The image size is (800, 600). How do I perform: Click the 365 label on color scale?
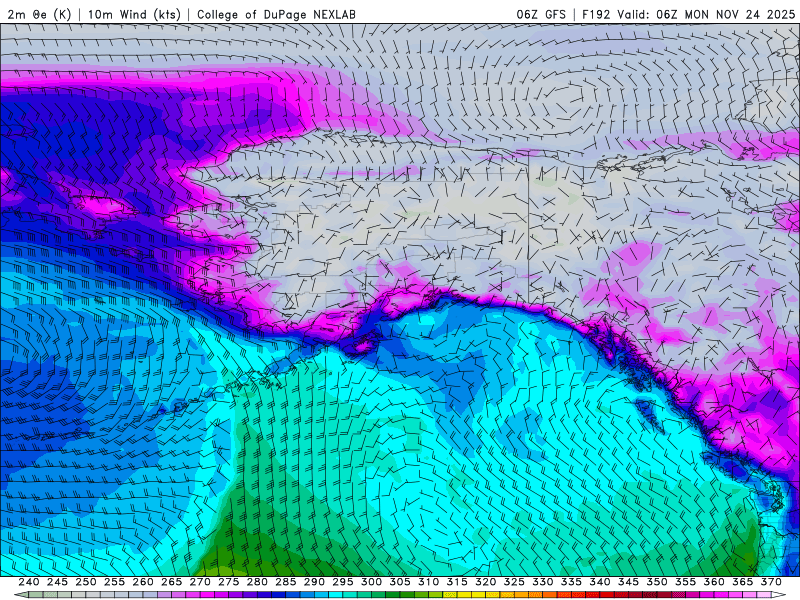click(743, 582)
